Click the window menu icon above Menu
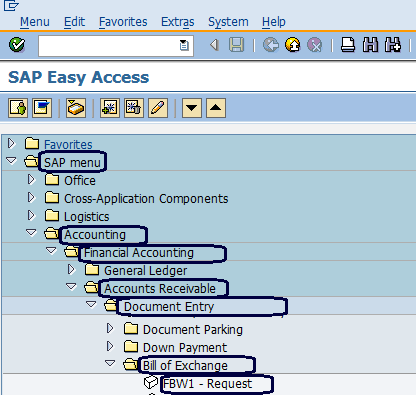 [11, 6]
